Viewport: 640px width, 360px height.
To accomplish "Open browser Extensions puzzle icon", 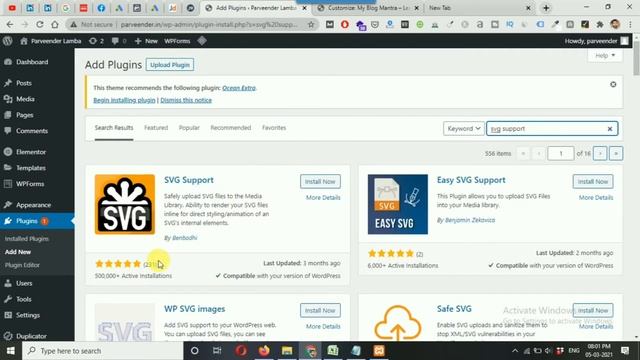I will point(600,24).
